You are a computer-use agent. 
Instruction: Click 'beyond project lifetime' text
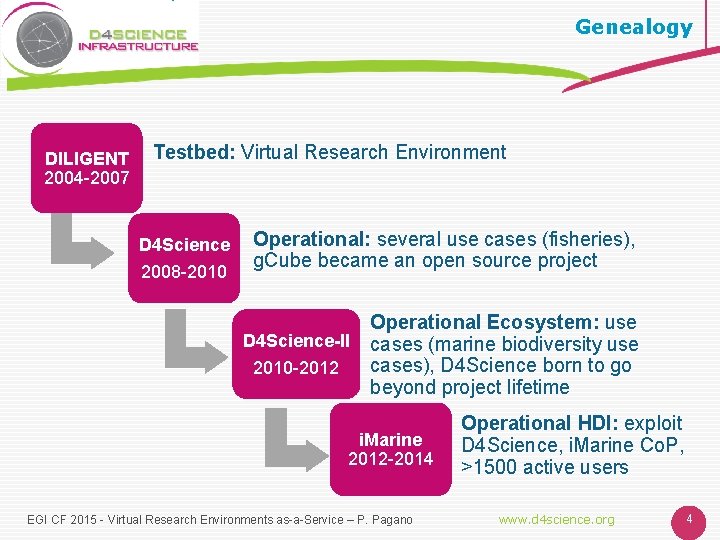469,387
